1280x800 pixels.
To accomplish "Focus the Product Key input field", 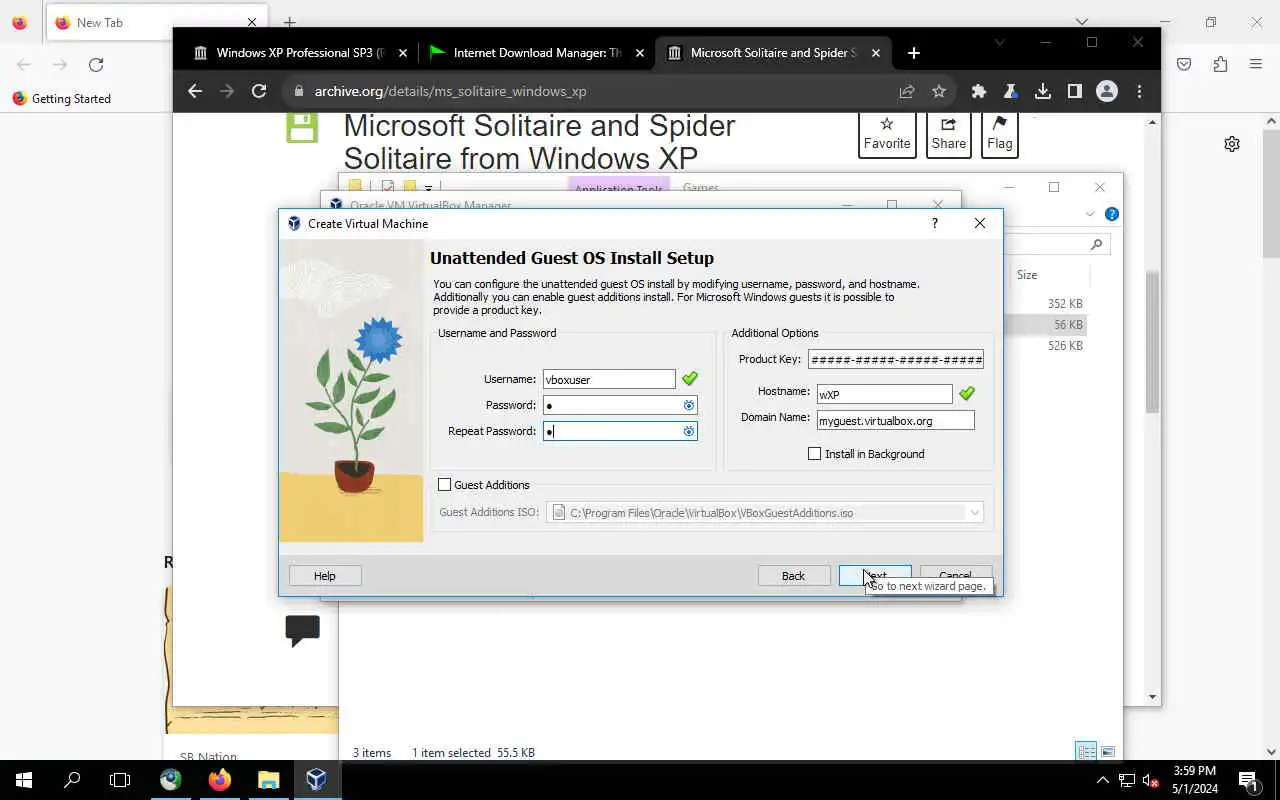I will (895, 360).
